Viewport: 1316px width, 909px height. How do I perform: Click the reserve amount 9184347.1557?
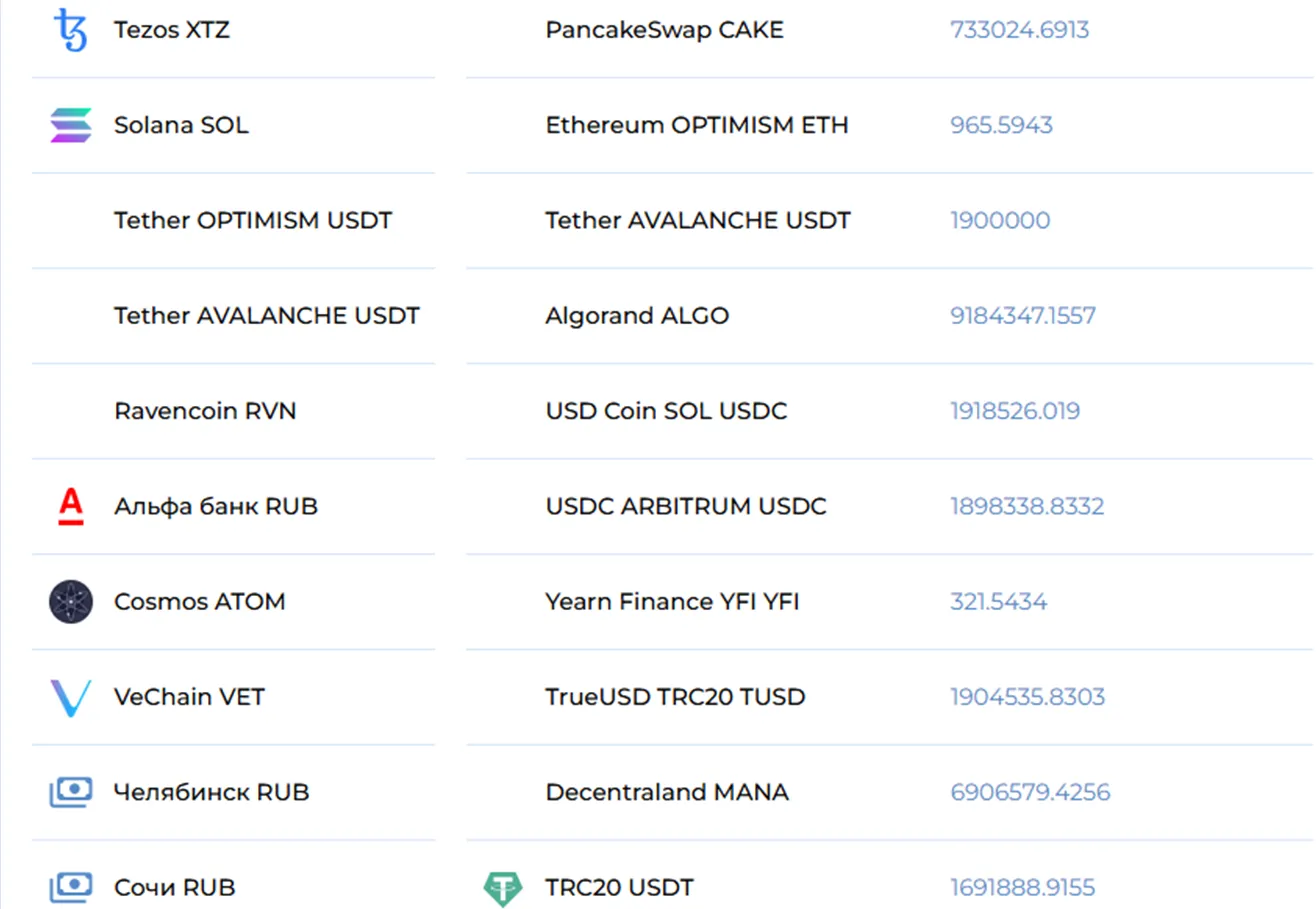click(x=1023, y=316)
